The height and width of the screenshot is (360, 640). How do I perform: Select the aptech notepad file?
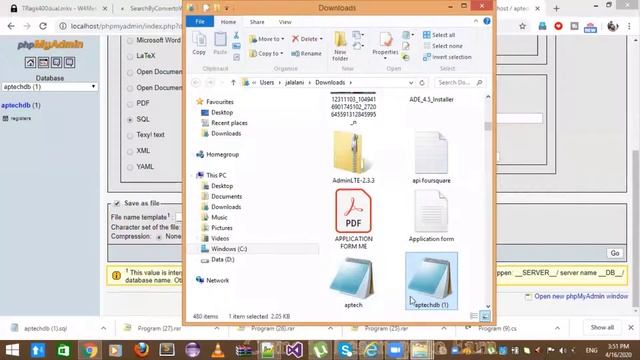pos(353,282)
